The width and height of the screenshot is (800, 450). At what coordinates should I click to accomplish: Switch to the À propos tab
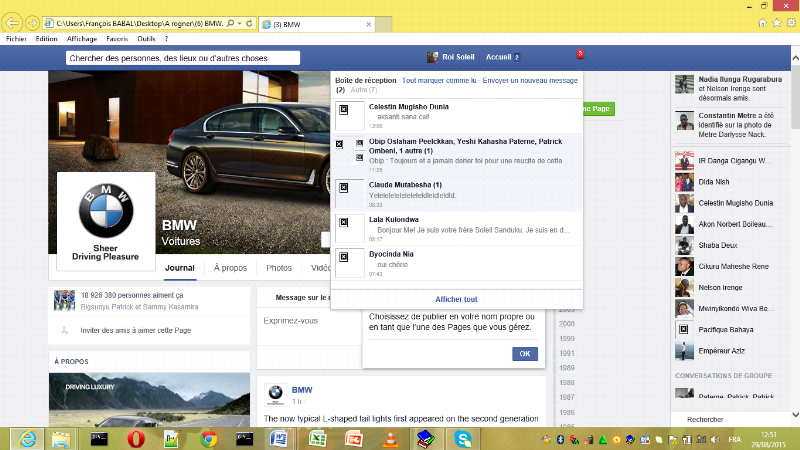point(230,268)
